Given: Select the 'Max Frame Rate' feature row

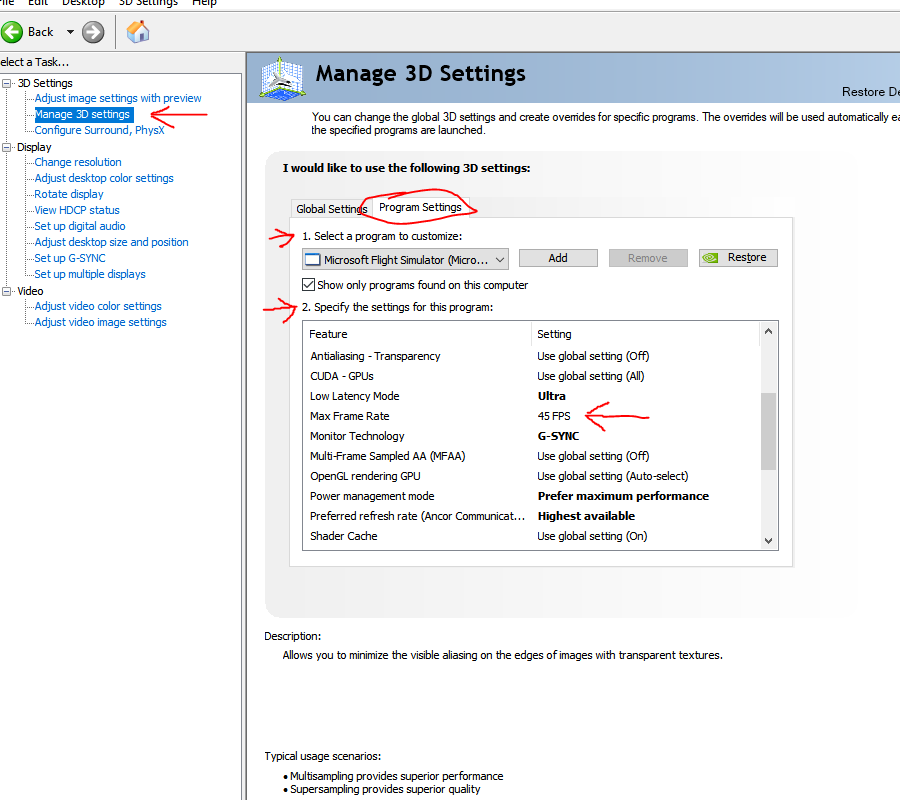Looking at the screenshot, I should pos(532,417).
